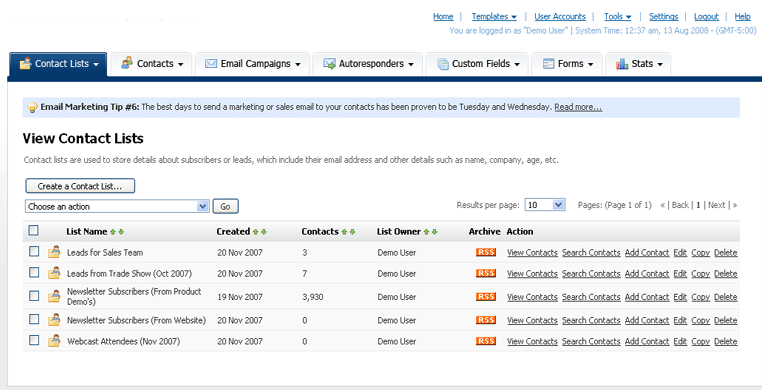Select checkbox for Newsletter Subscribers (From Website)
The image size is (762, 390).
(x=34, y=319)
